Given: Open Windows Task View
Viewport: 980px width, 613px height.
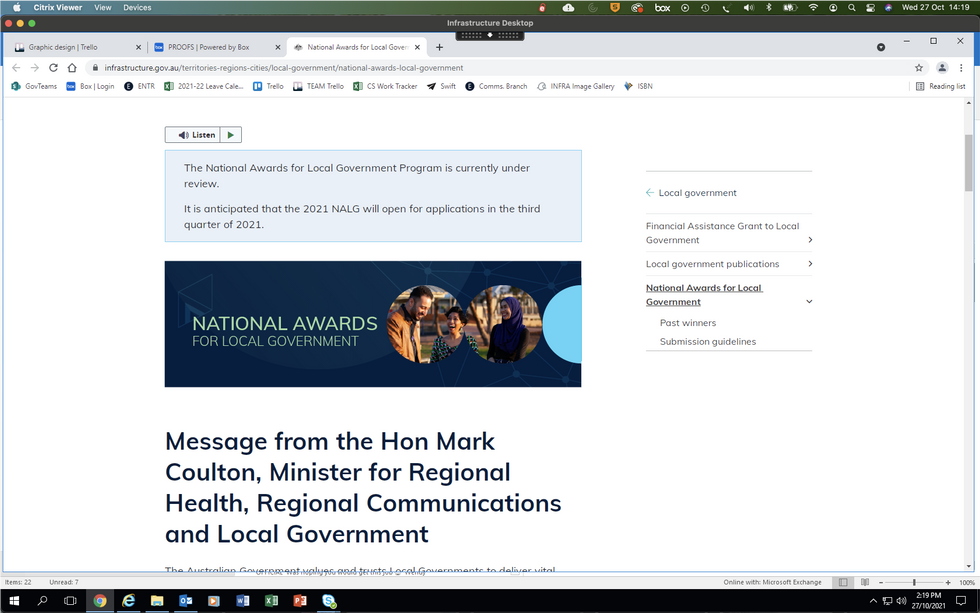Looking at the screenshot, I should pyautogui.click(x=70, y=601).
